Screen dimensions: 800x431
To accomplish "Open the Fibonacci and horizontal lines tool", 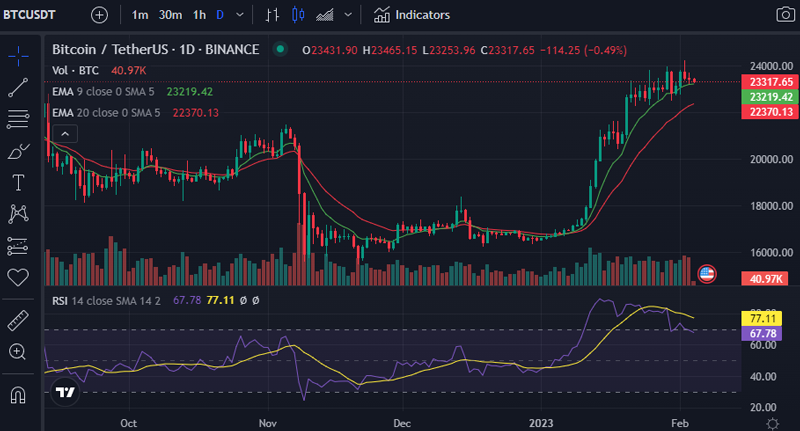I will [x=18, y=119].
